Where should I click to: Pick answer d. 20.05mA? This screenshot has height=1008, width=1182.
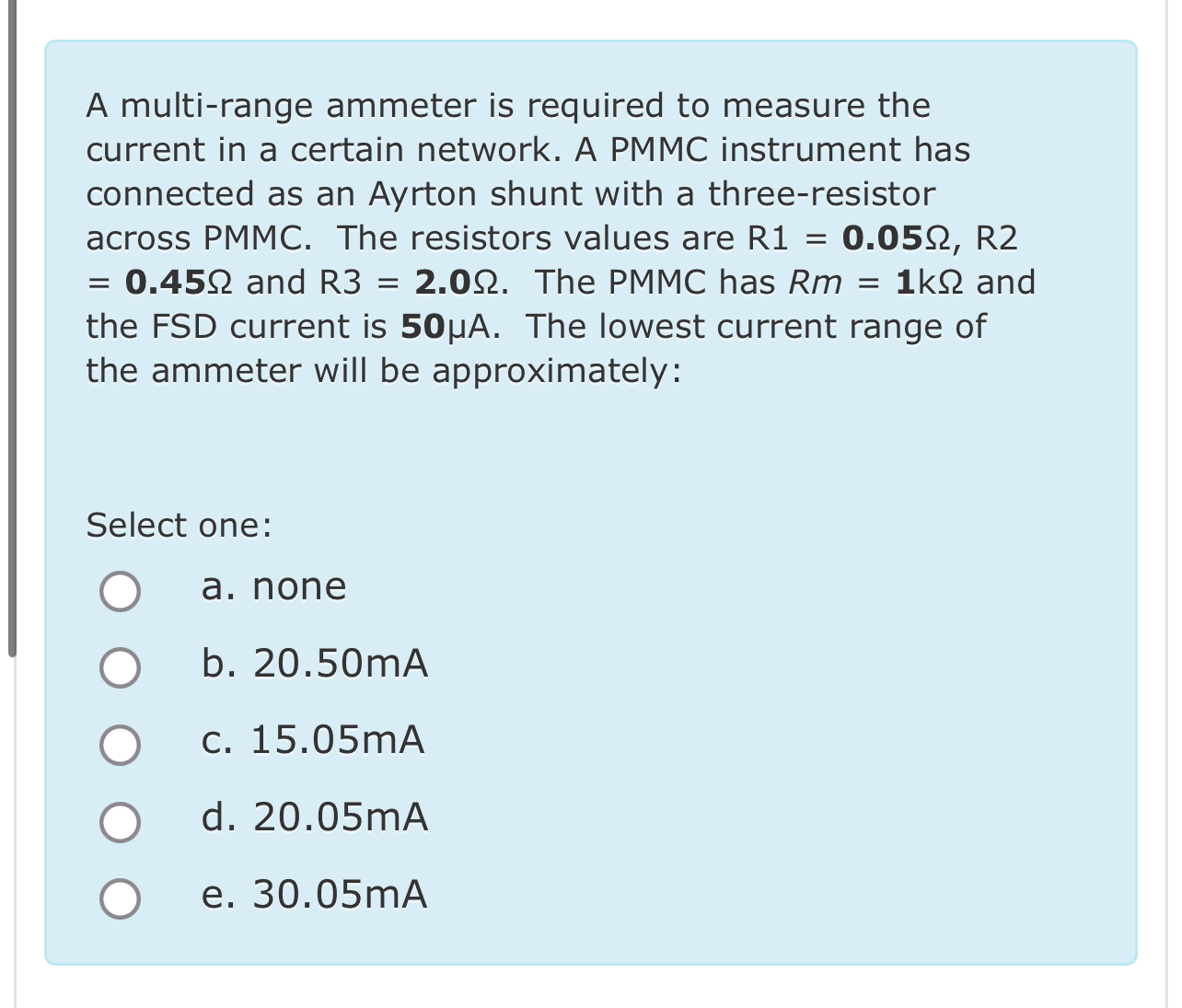[120, 823]
